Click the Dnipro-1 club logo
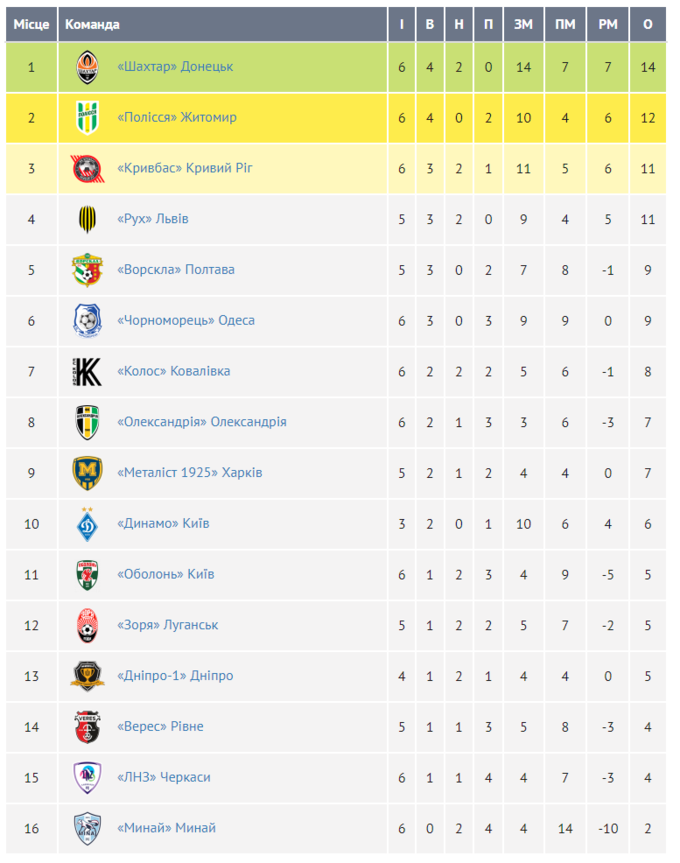 (87, 676)
